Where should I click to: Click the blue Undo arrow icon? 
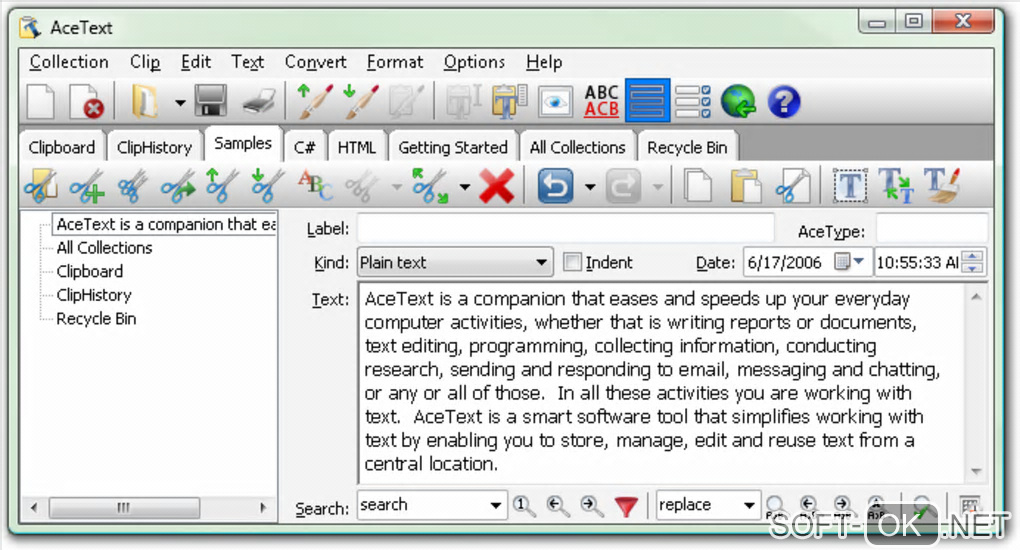point(556,186)
